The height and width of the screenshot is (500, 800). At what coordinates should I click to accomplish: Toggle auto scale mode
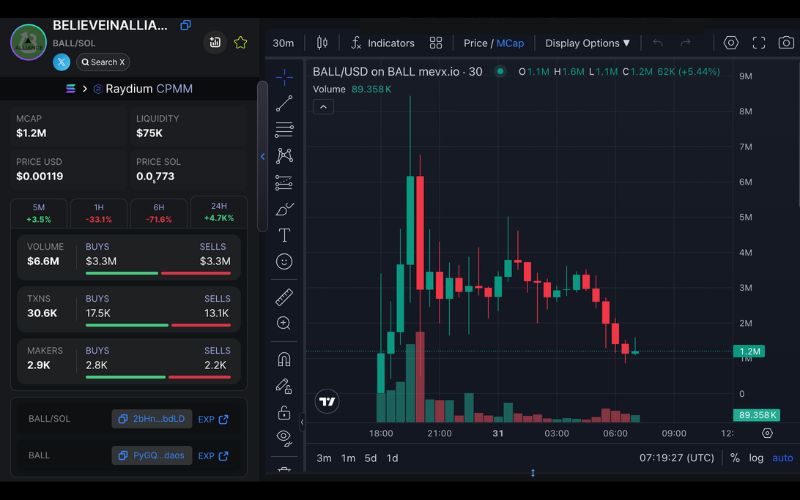[783, 458]
